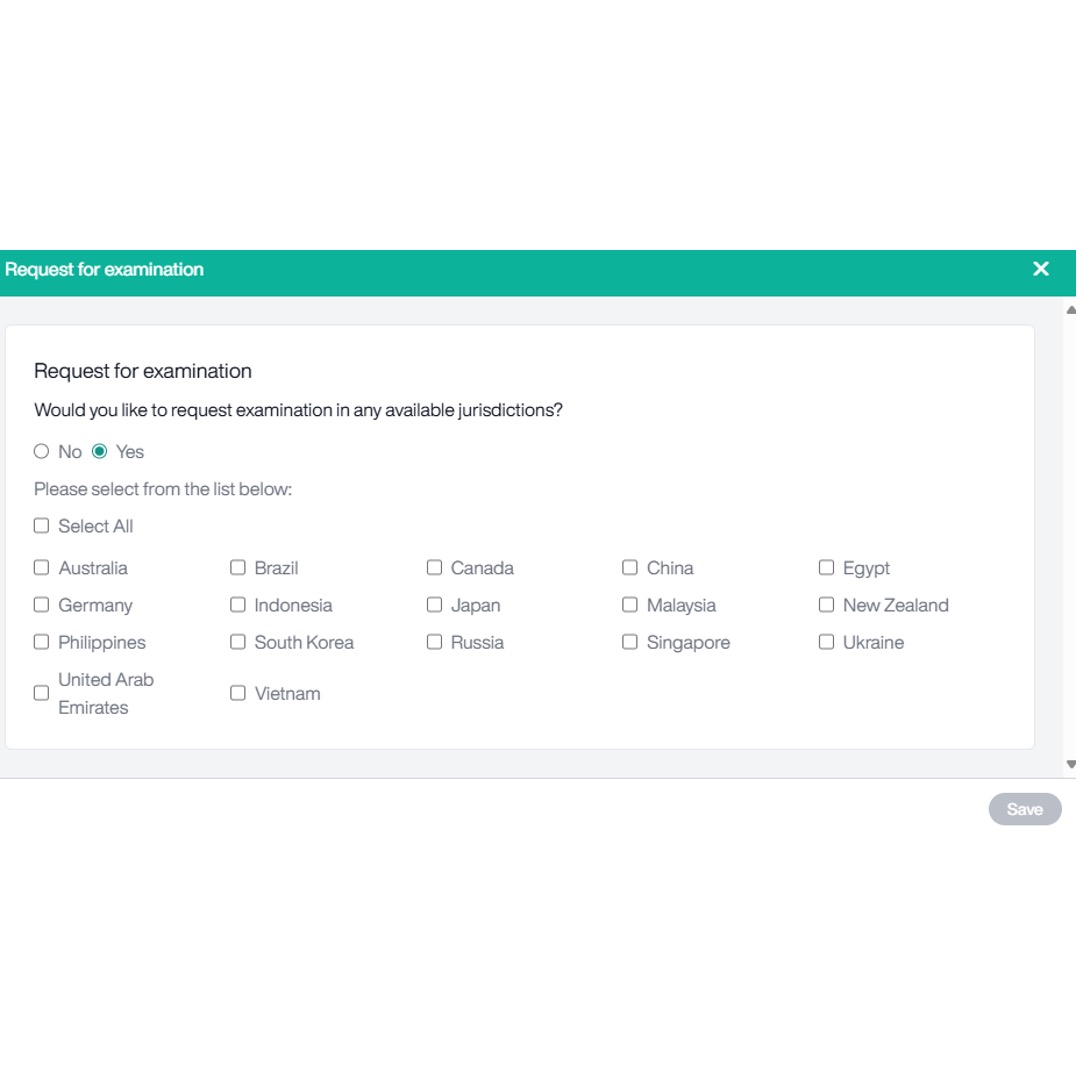Check the Canada option
Screen dimensions: 1080x1080
pos(434,568)
